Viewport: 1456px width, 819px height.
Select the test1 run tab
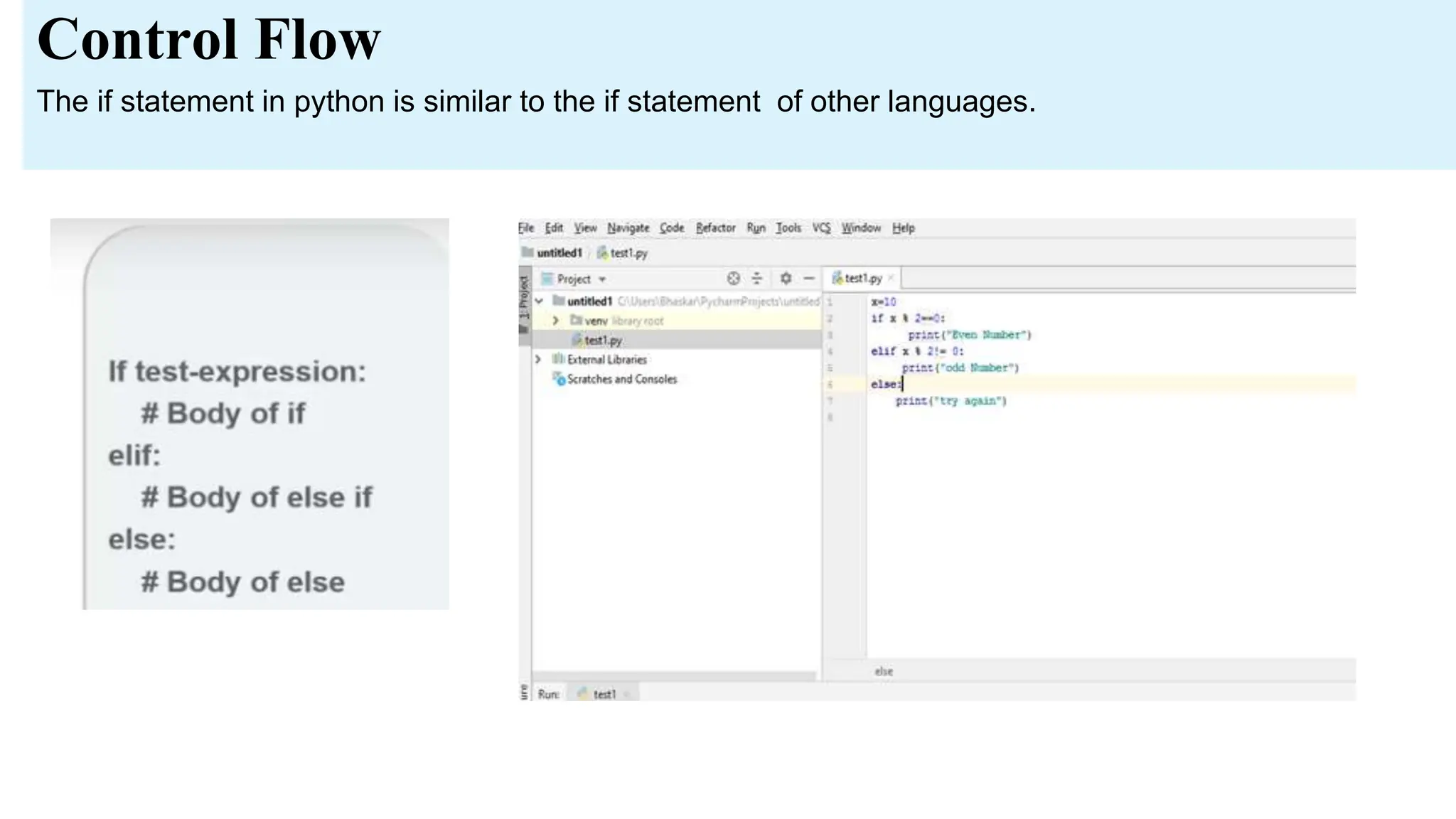(x=604, y=694)
